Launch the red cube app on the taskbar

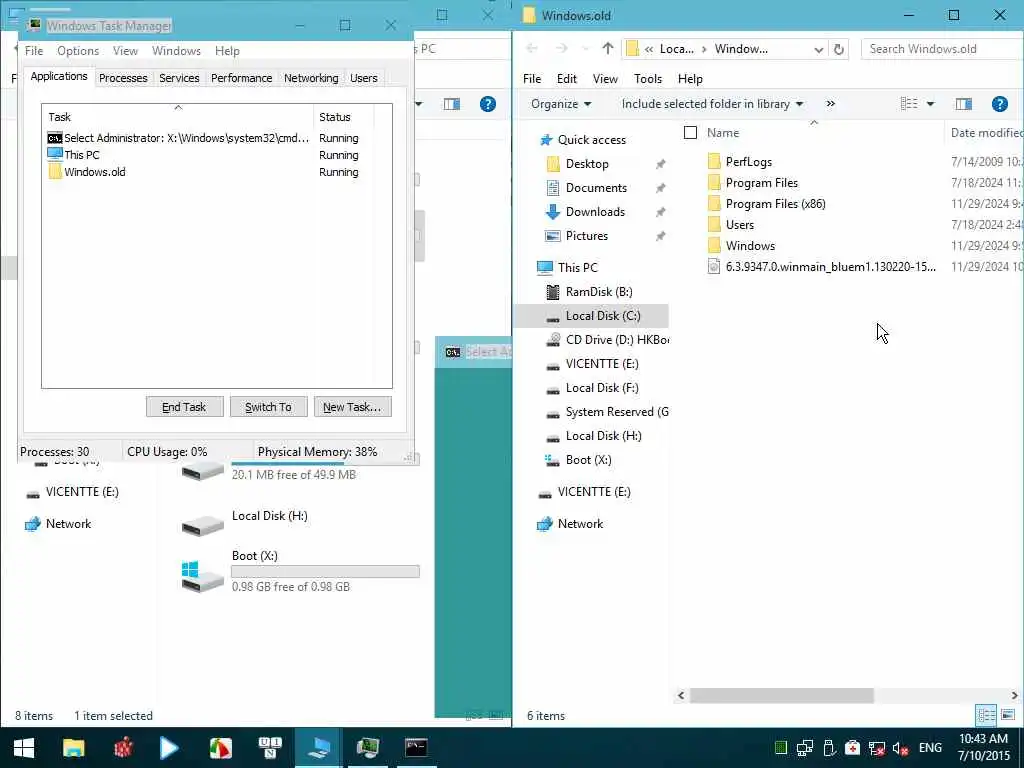pyautogui.click(x=123, y=748)
